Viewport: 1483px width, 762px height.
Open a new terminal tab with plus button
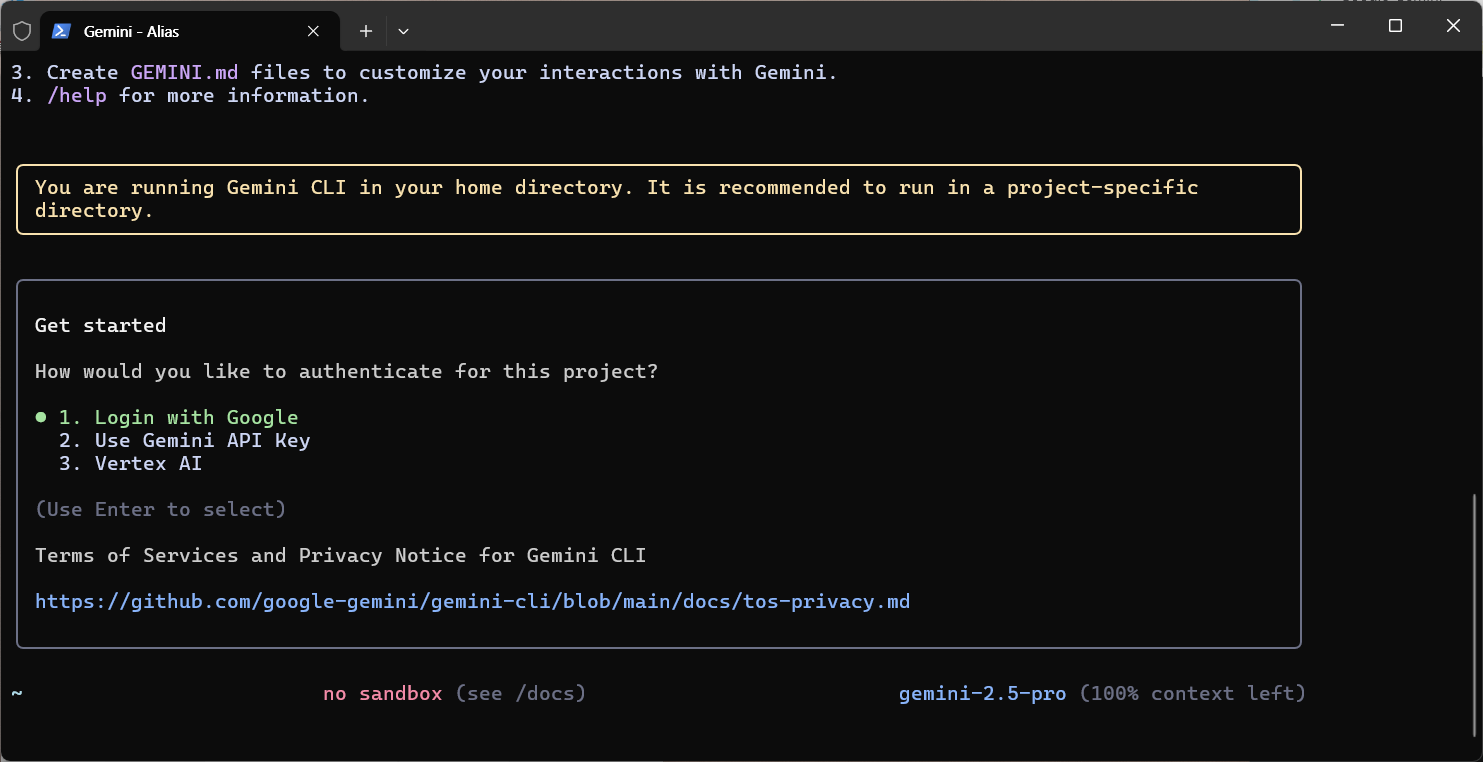(x=366, y=31)
